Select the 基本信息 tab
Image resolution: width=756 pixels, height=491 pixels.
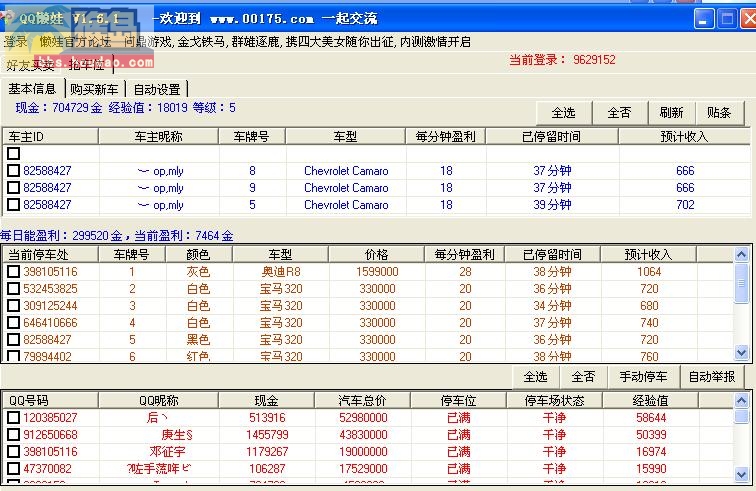[x=32, y=89]
